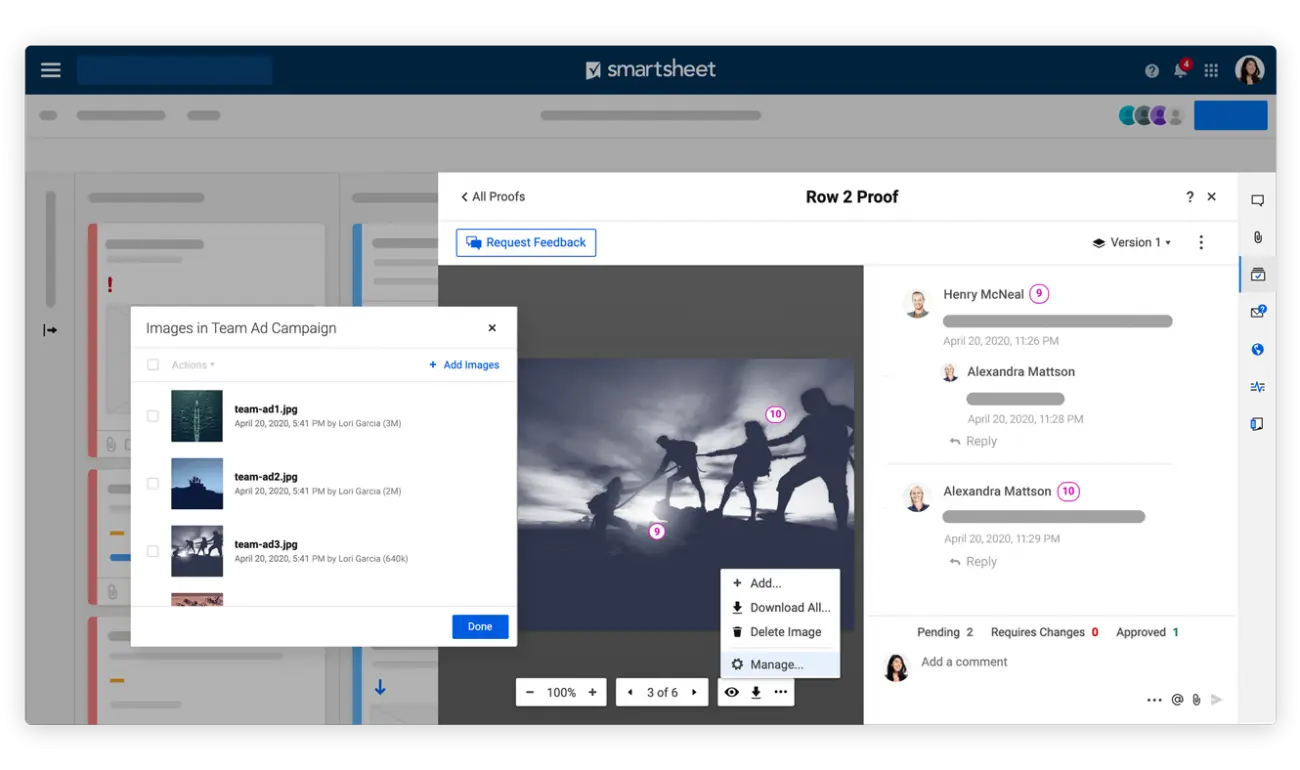Open the app launcher grid icon

click(1211, 70)
